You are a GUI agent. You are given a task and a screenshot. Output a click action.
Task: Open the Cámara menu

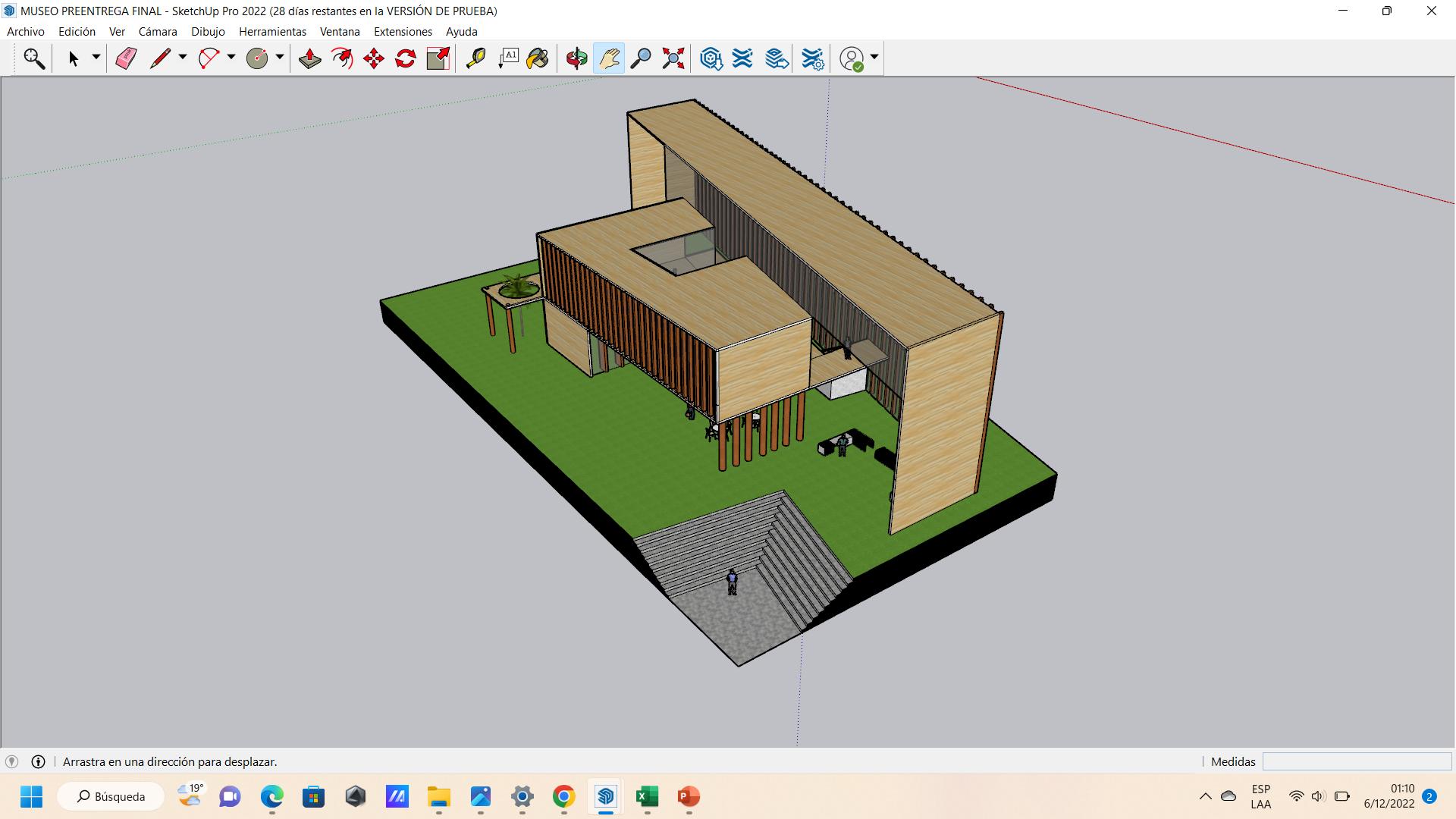(x=158, y=32)
